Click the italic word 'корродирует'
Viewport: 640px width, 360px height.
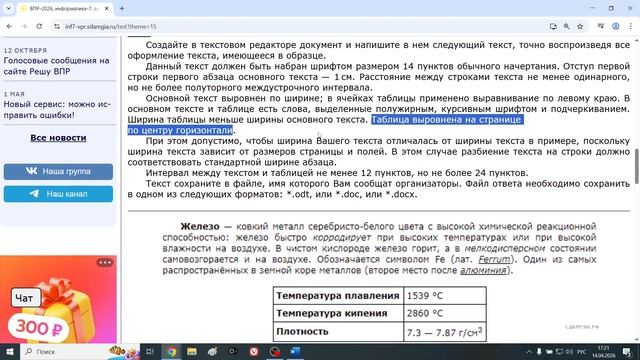click(x=342, y=237)
